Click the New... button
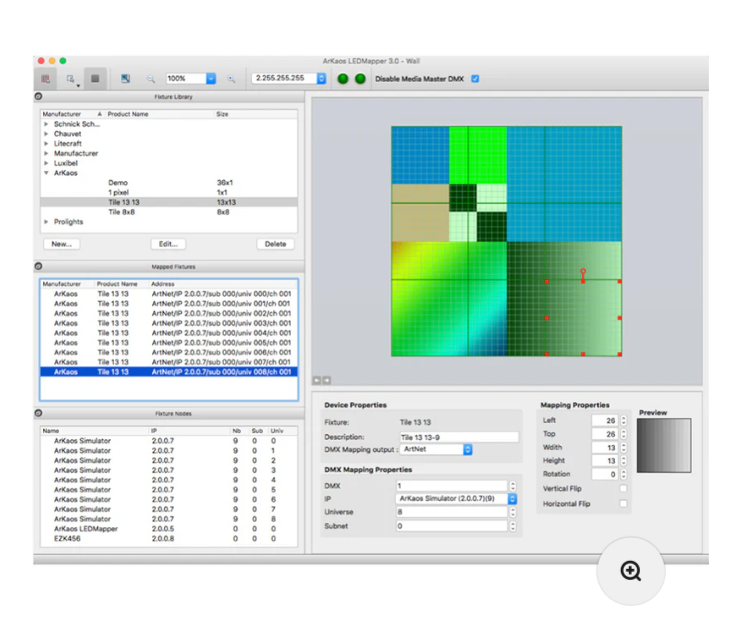Screen dimensions: 738x630 point(62,244)
